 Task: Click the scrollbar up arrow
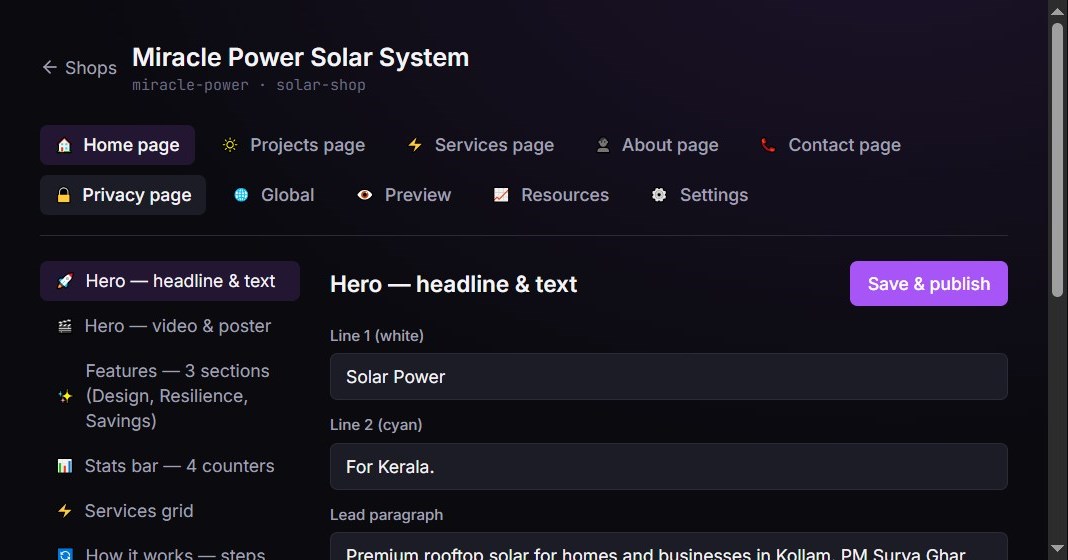[1057, 10]
